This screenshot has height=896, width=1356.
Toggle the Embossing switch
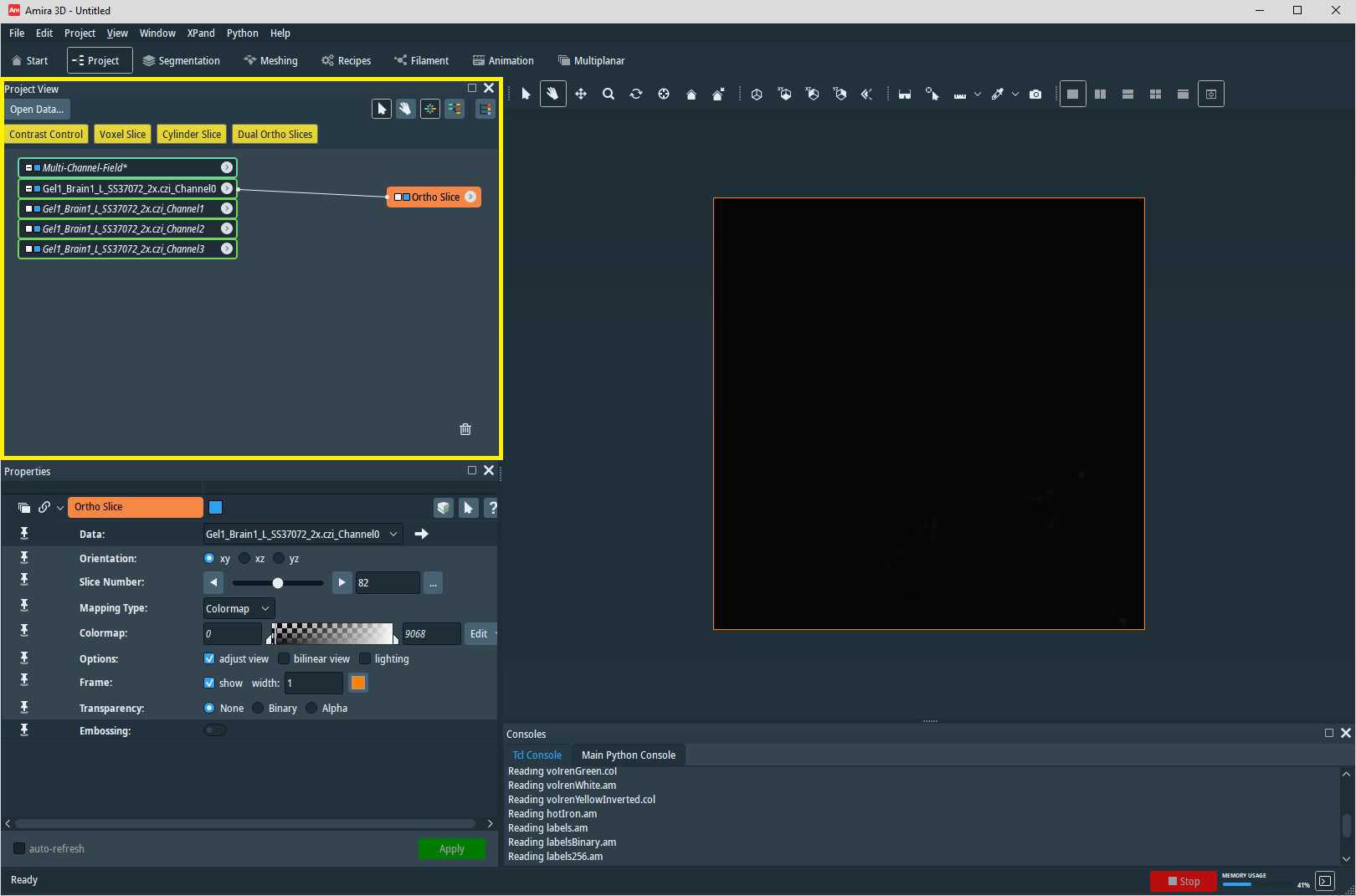tap(215, 730)
